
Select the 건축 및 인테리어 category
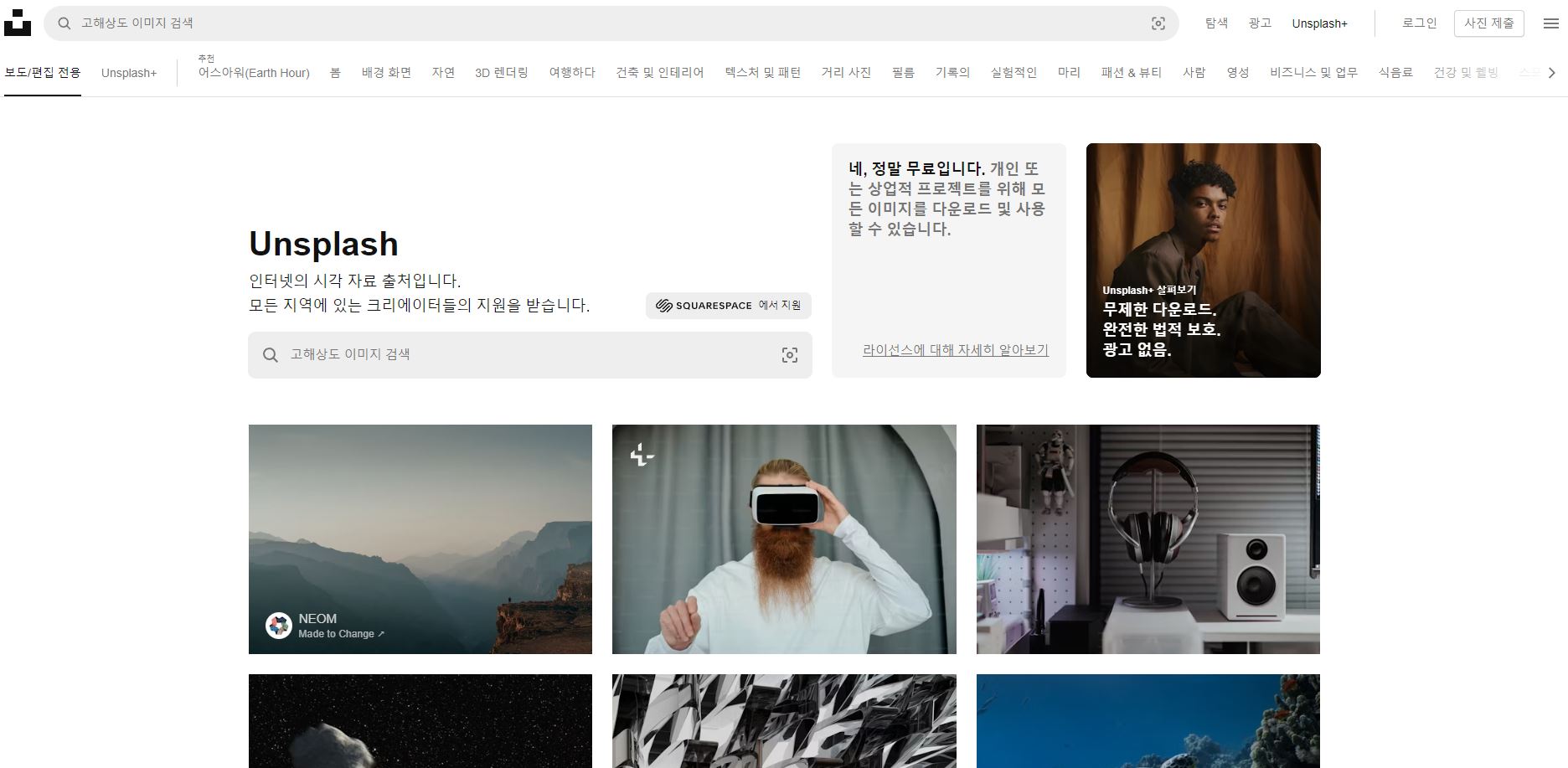(x=660, y=73)
